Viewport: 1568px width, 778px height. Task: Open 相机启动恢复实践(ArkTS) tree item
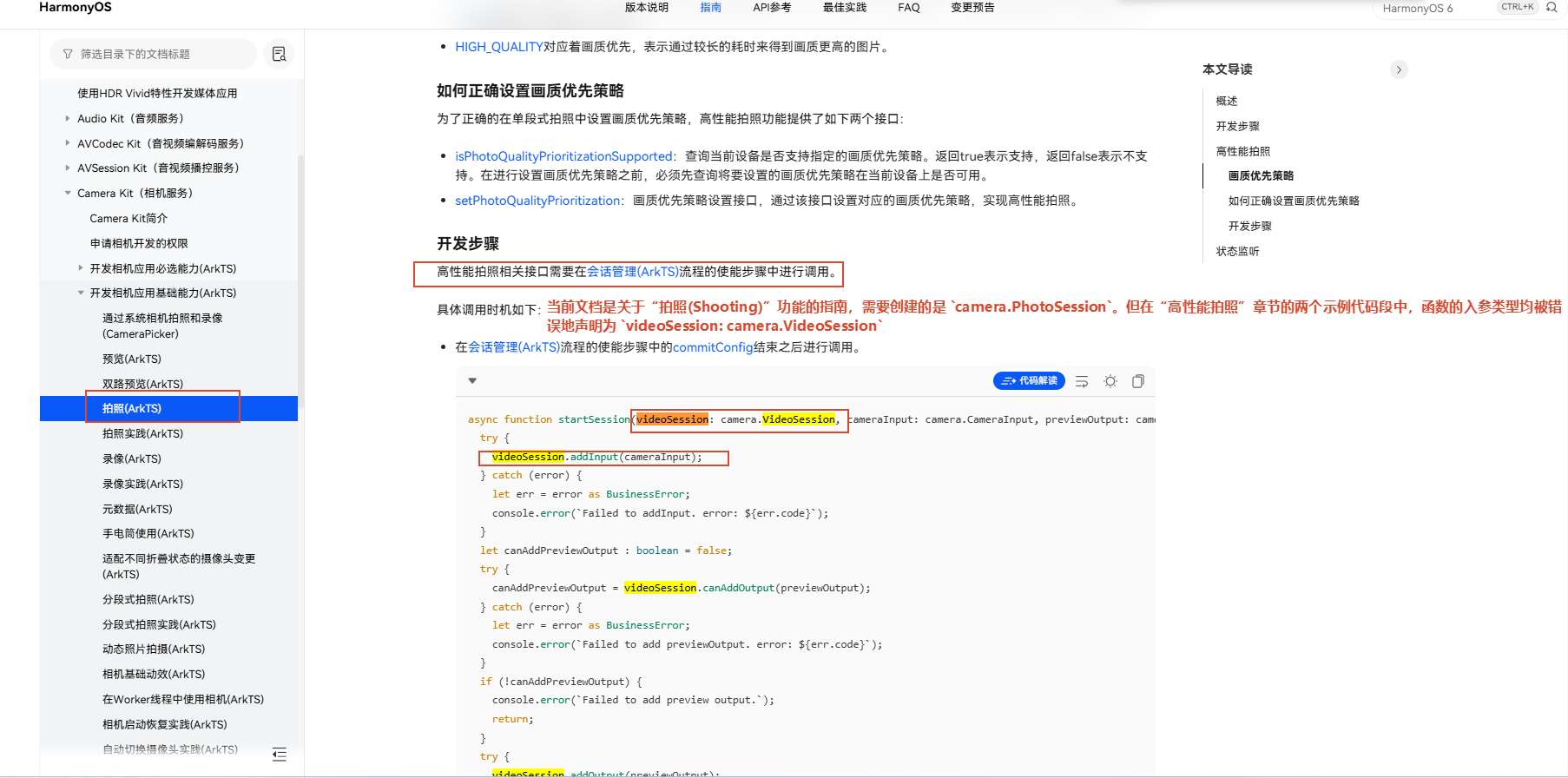(x=165, y=724)
